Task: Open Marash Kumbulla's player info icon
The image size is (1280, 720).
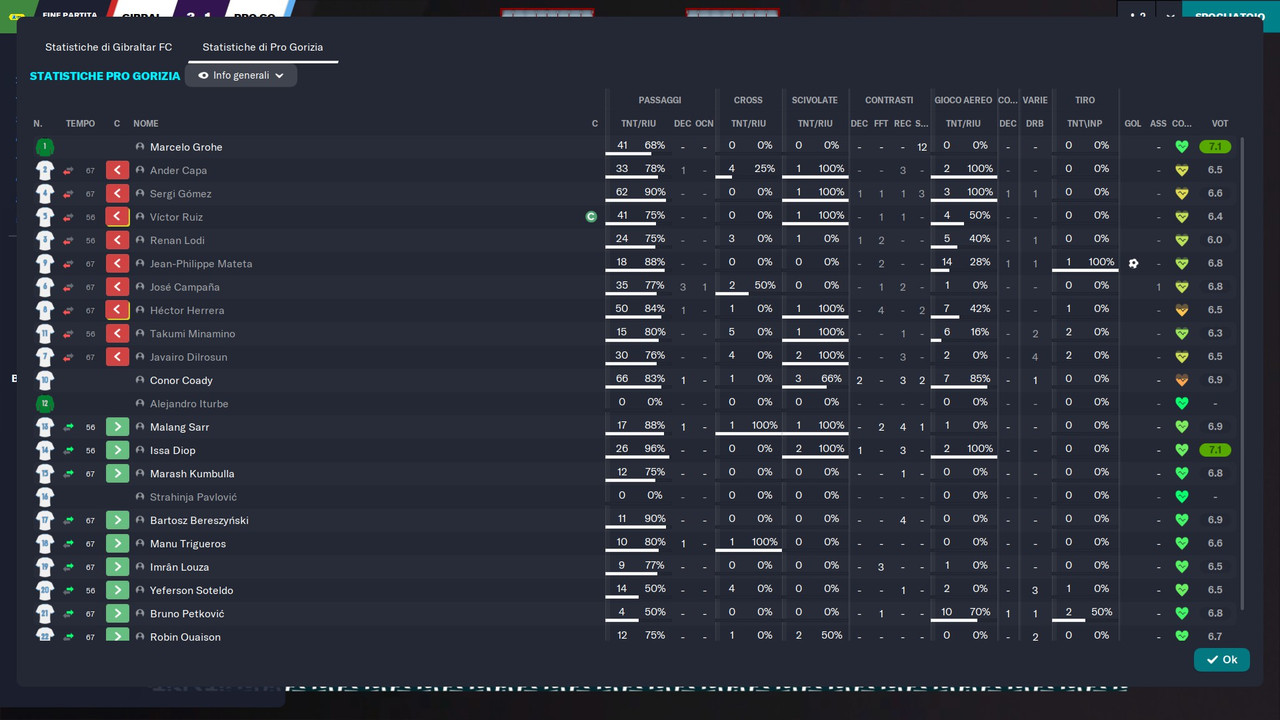Action: [x=140, y=474]
